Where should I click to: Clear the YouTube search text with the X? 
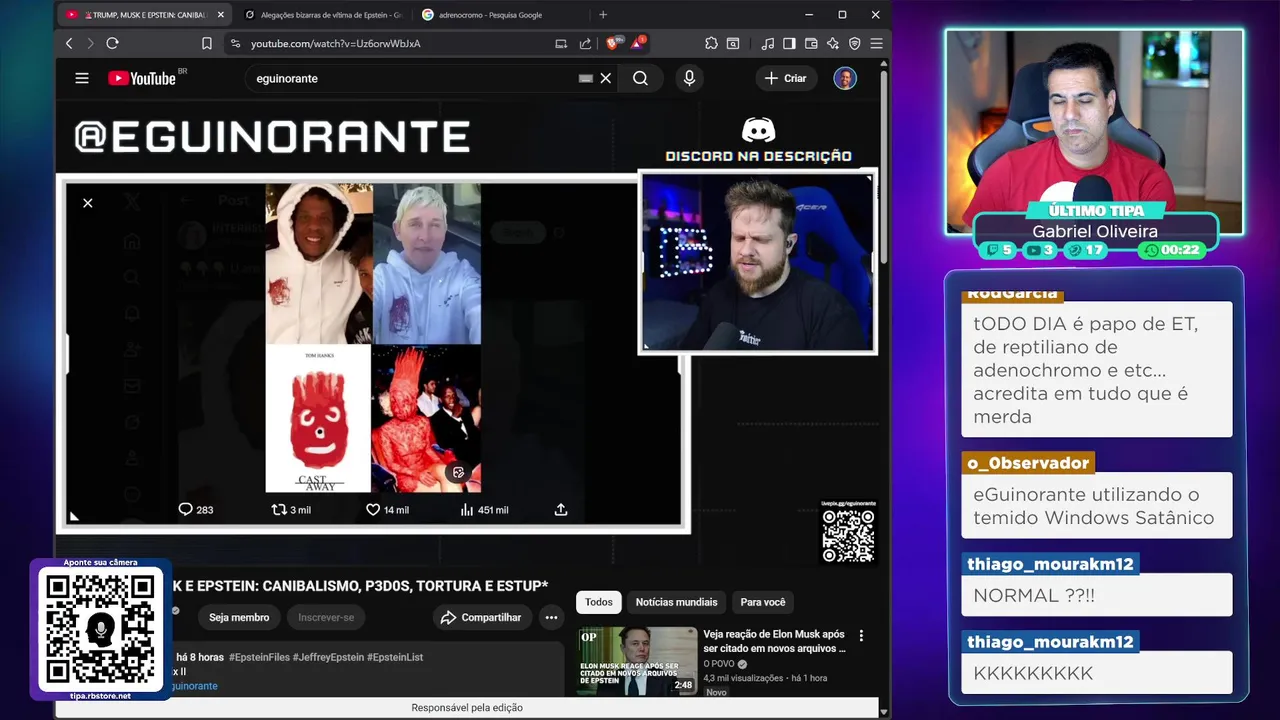(x=605, y=78)
